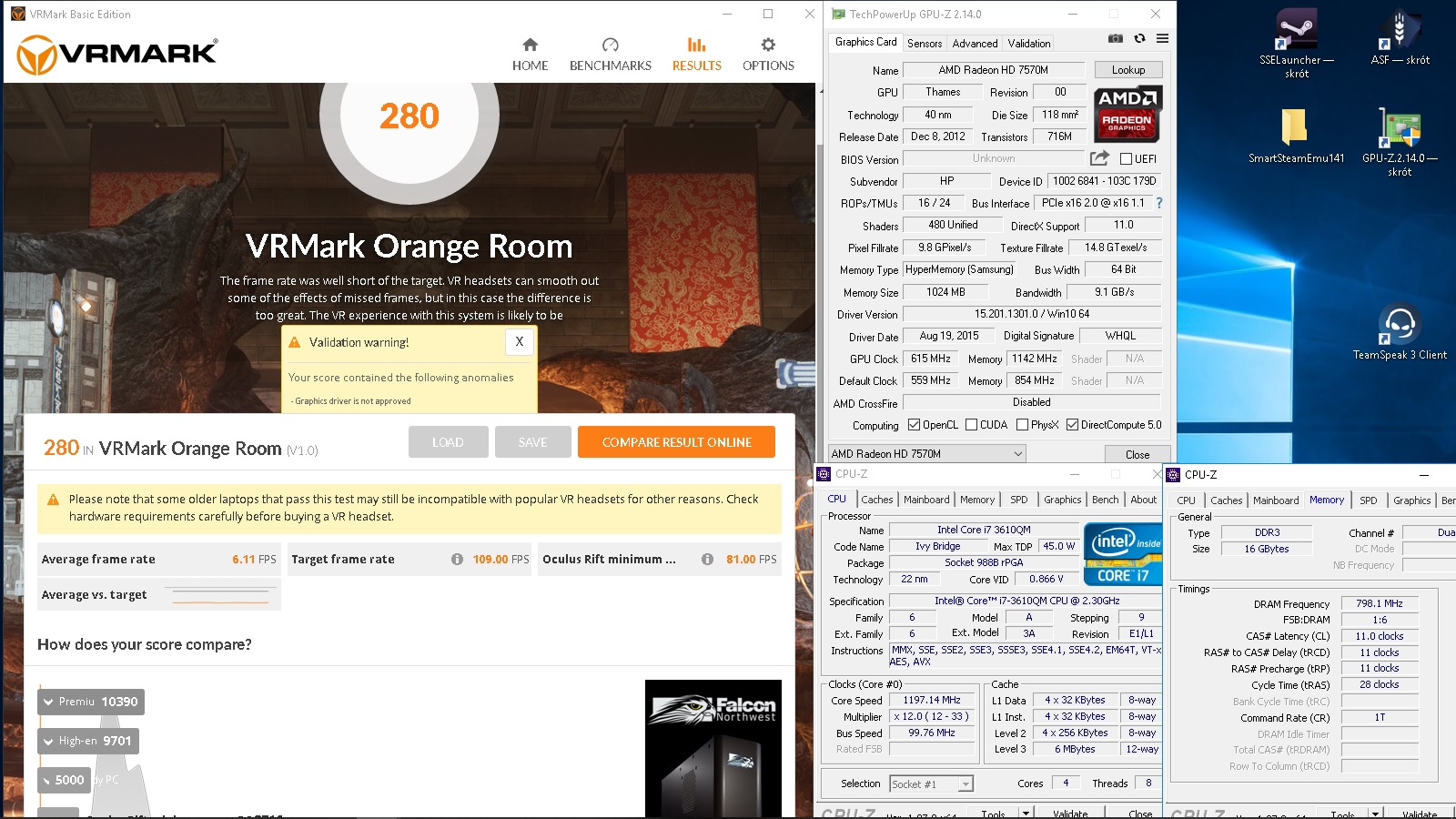Click the Intel Core i7 logo in CPU-Z
The height and width of the screenshot is (819, 1456).
coord(1123,553)
